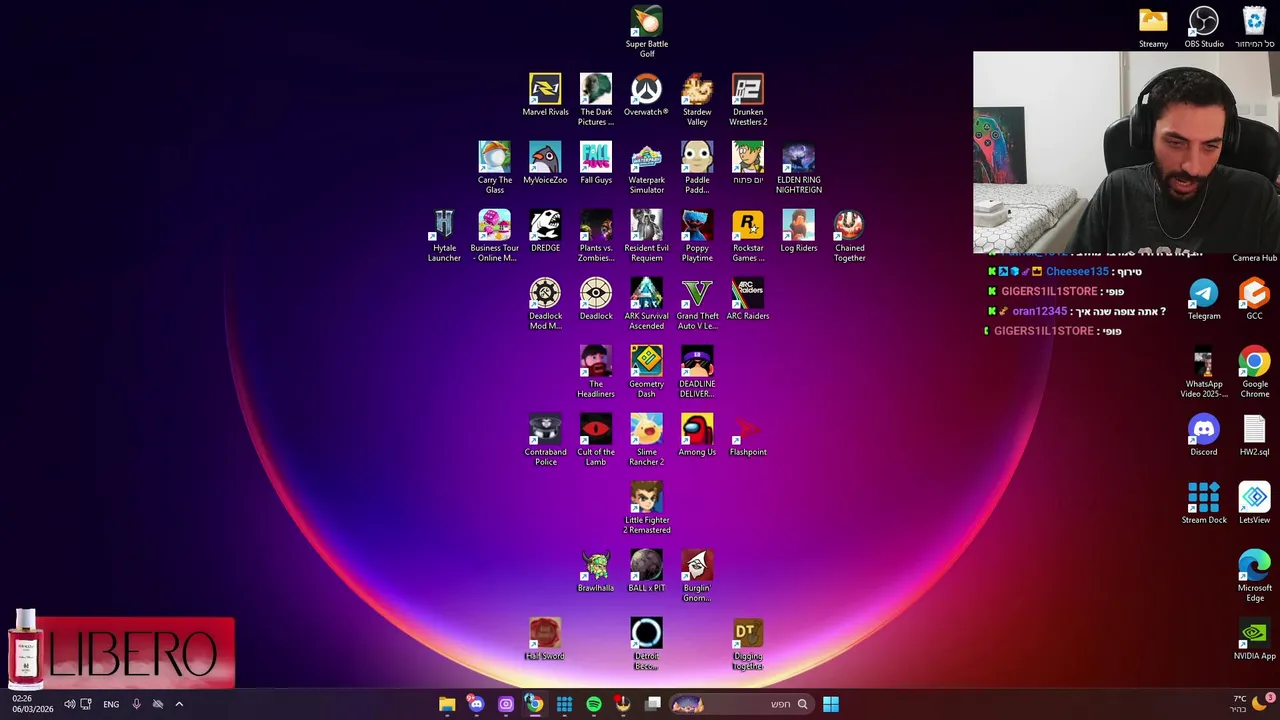Open Chained Together desktop icon
This screenshot has height=720, width=1280.
click(849, 235)
